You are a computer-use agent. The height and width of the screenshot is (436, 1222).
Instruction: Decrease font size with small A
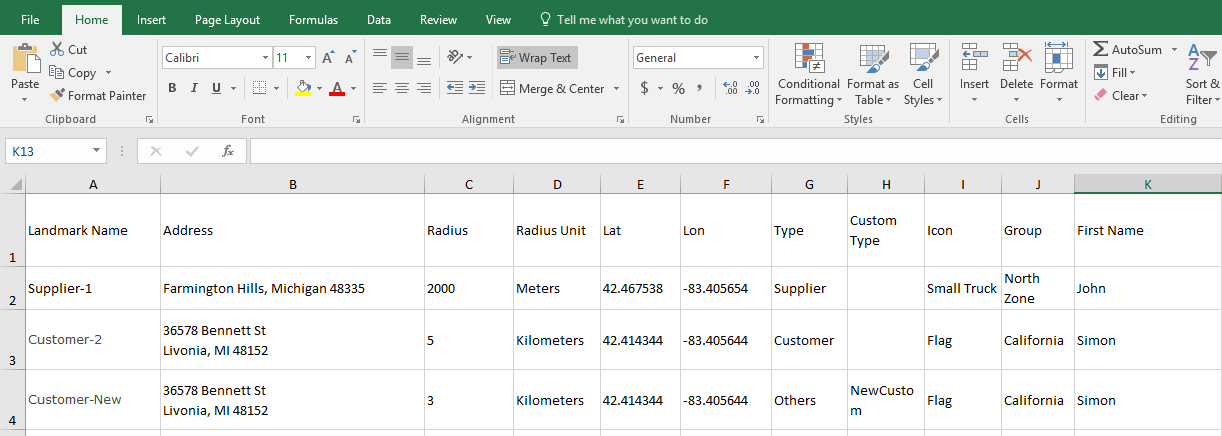point(349,58)
